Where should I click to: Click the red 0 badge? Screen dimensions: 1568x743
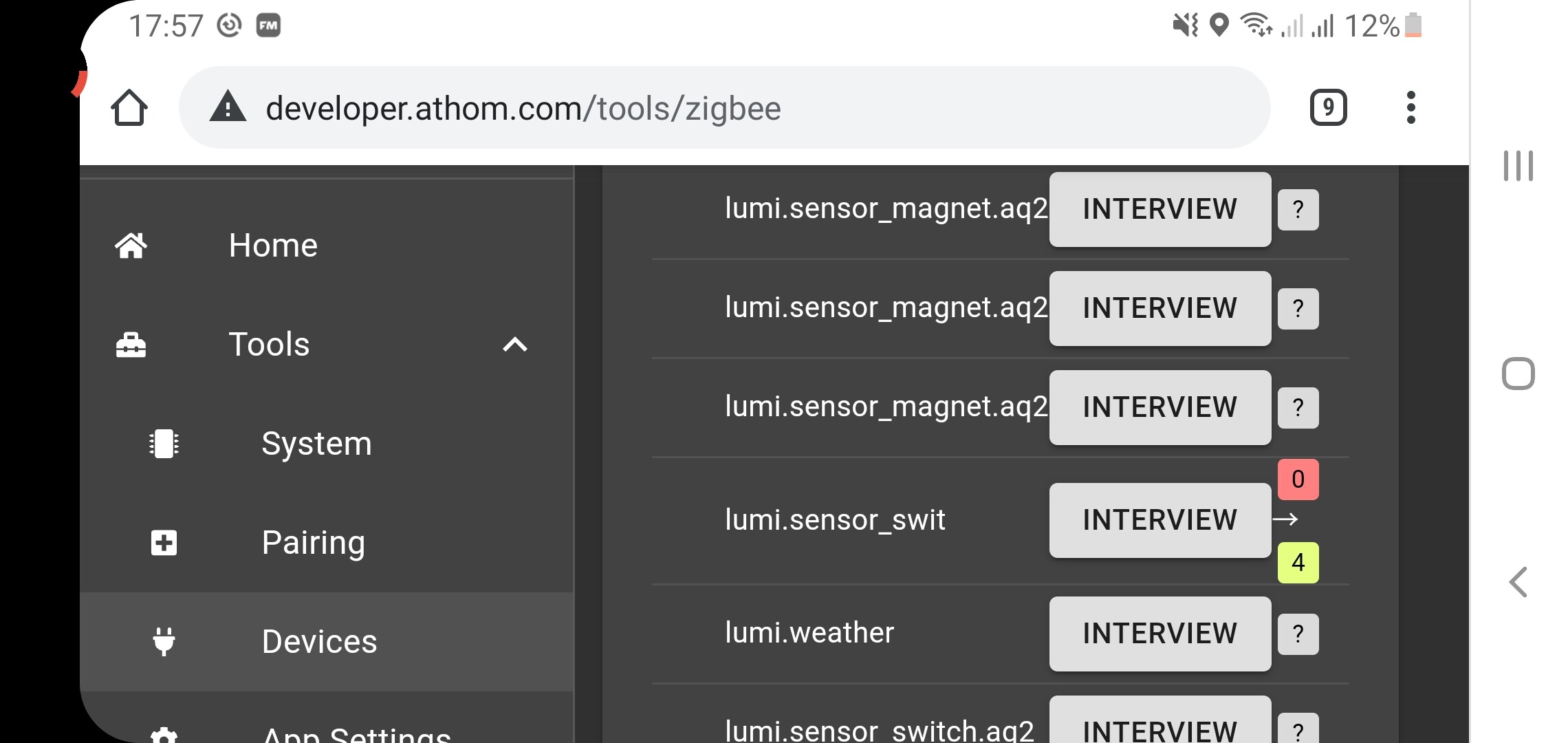tap(1298, 479)
